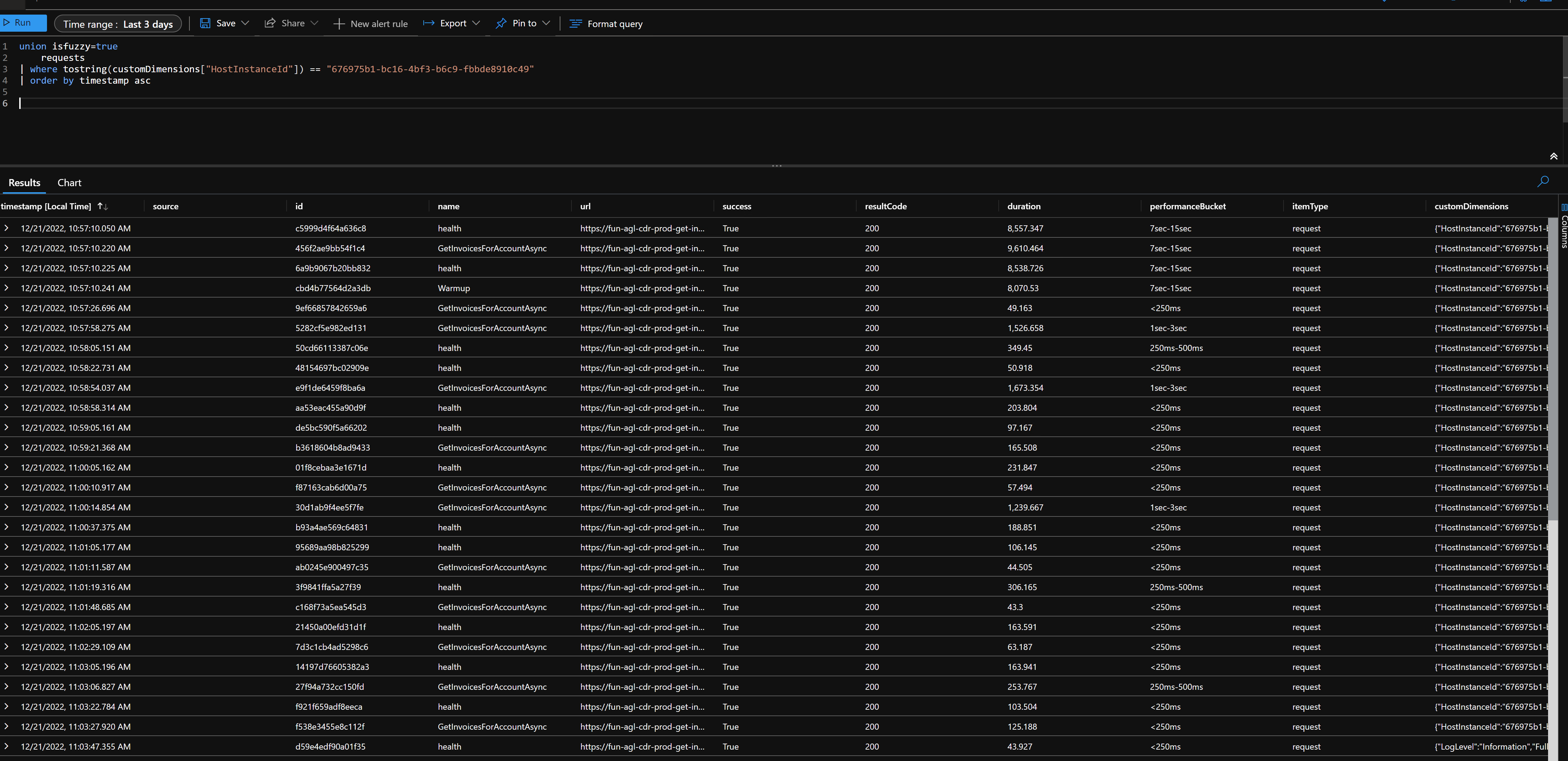Open the results search magnifier
This screenshot has width=1568, height=761.
point(1543,181)
